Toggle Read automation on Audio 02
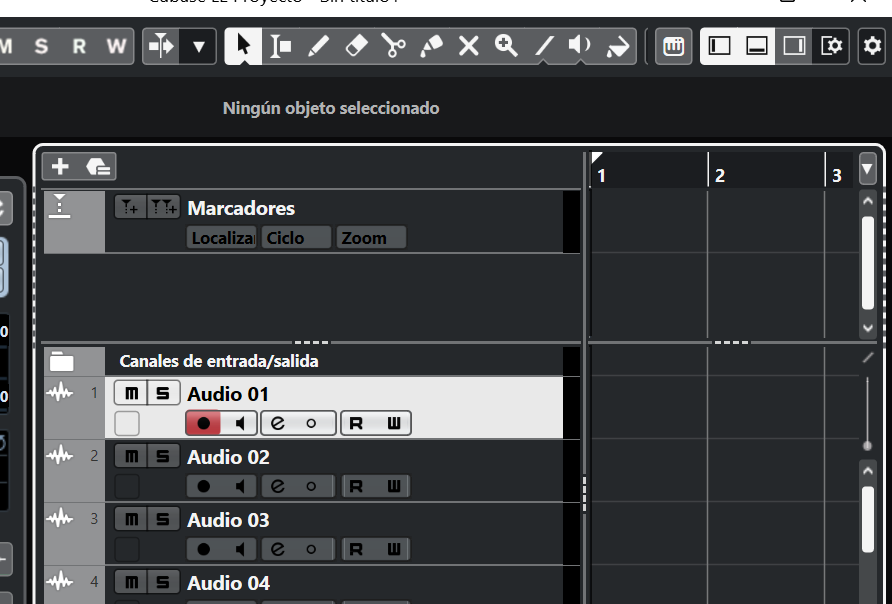 tap(356, 487)
